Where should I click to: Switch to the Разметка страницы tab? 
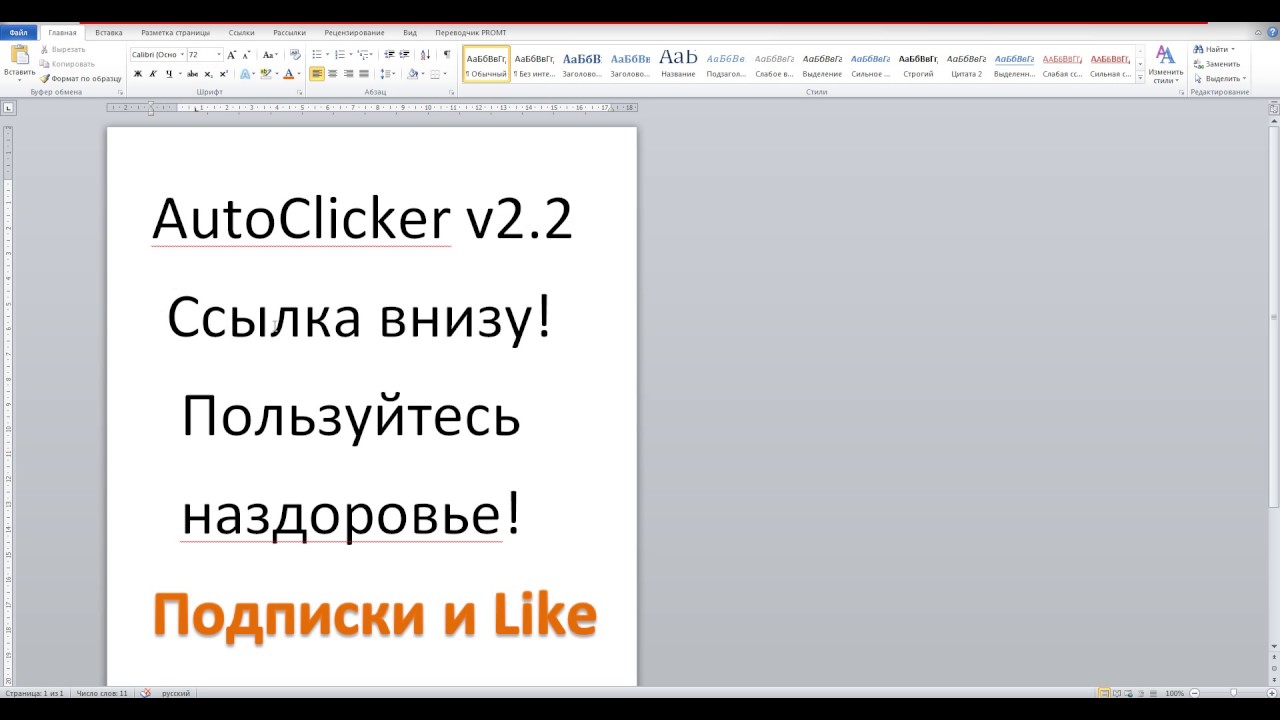[x=176, y=33]
